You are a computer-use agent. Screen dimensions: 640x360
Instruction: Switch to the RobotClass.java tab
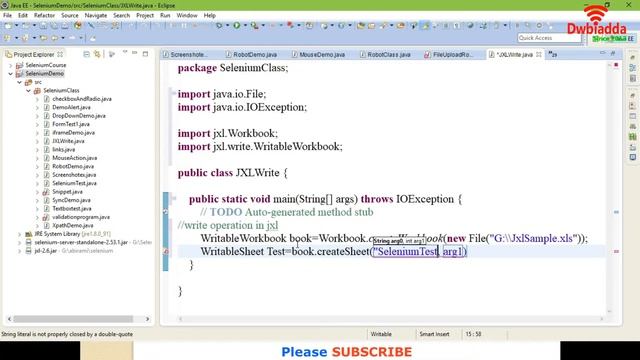coord(385,54)
